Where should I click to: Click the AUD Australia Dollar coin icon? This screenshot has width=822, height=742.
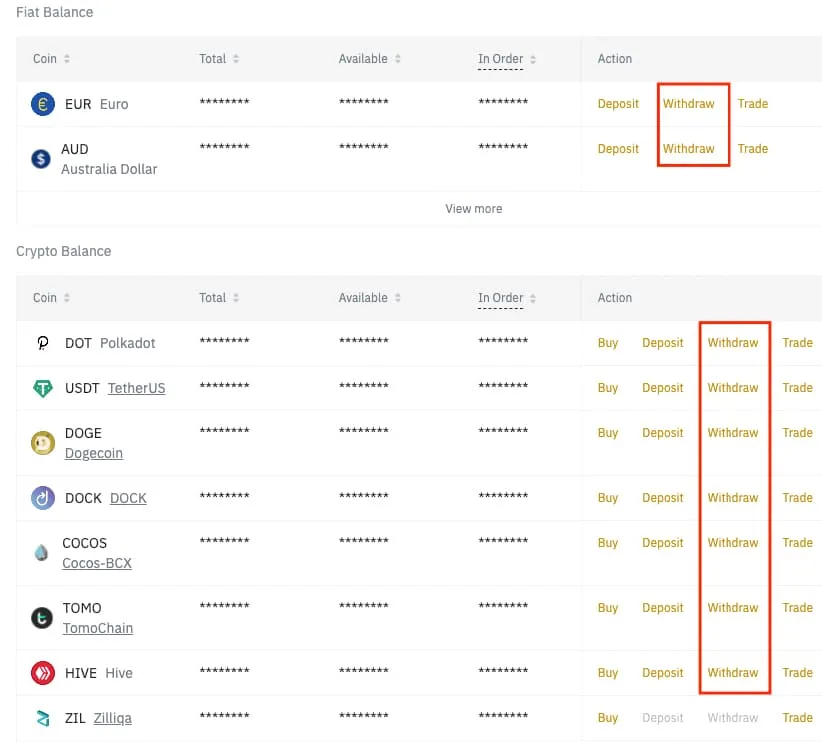(x=41, y=158)
